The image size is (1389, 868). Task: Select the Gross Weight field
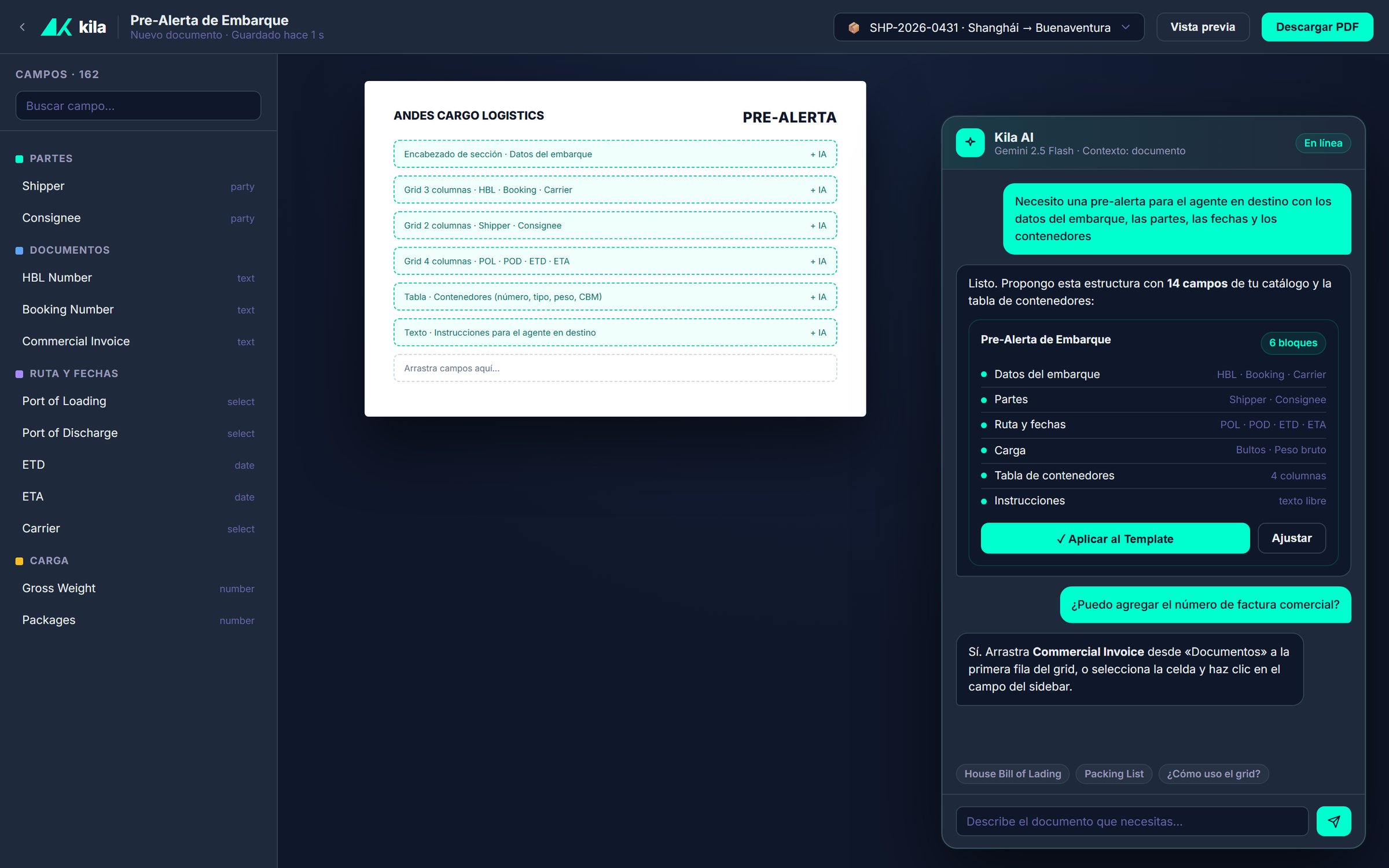click(138, 588)
